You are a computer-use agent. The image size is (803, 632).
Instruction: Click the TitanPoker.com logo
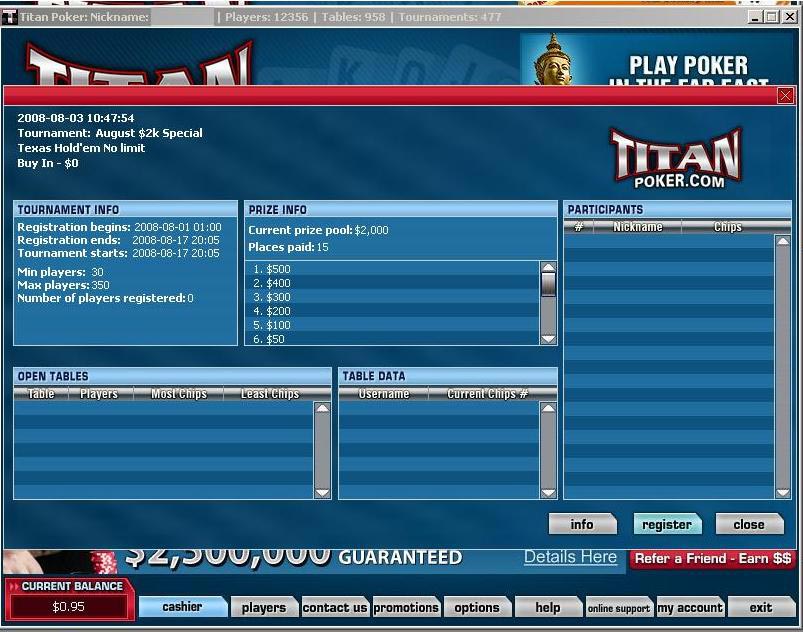click(677, 158)
